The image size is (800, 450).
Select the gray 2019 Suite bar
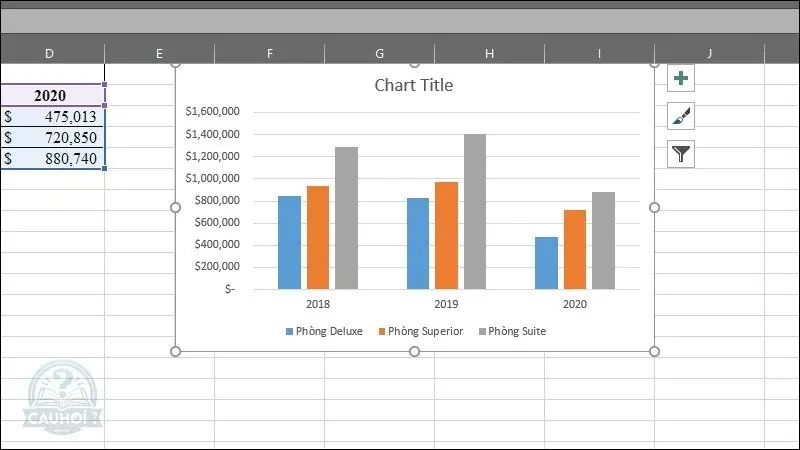(x=475, y=212)
